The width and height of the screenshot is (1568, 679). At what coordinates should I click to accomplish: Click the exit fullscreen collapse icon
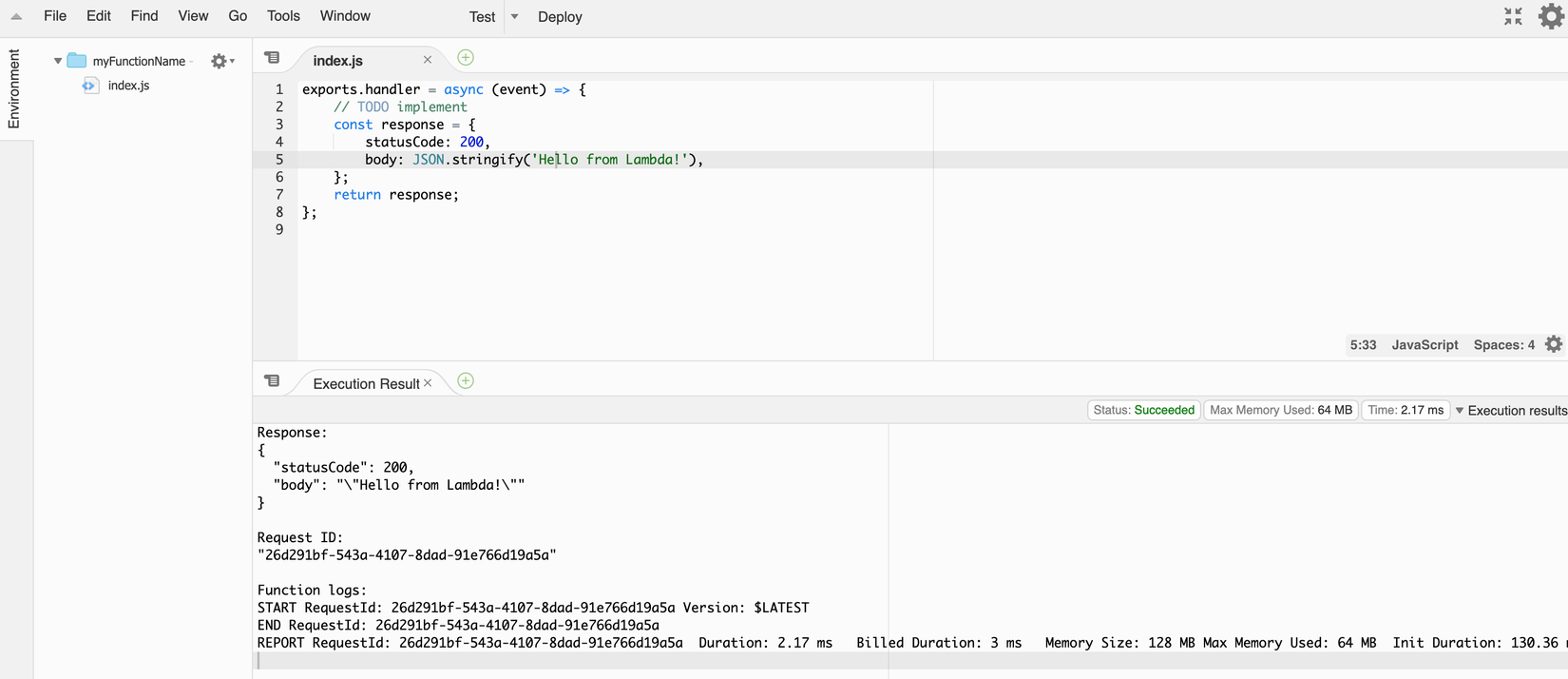[1513, 16]
